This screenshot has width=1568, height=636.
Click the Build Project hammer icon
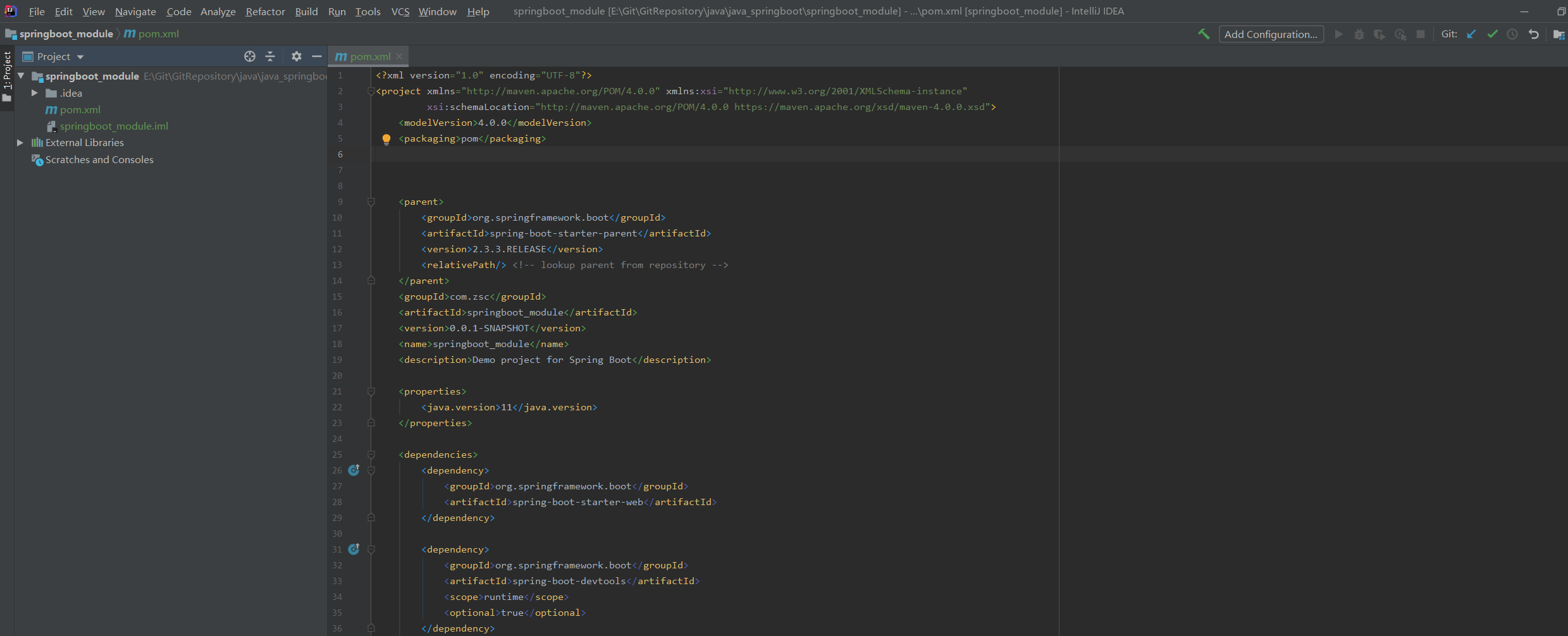click(1204, 34)
